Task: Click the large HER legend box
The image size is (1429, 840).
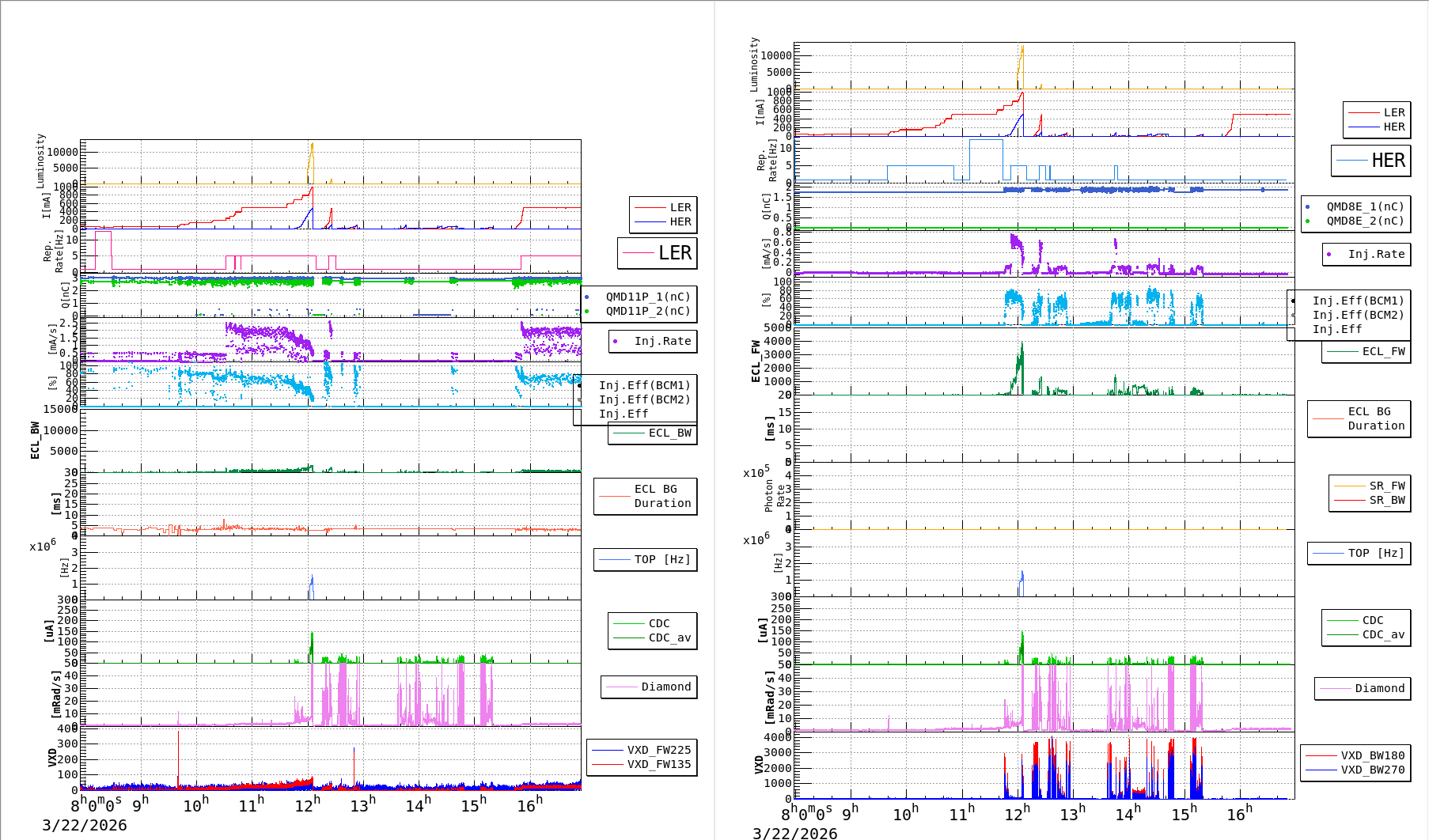Action: (x=1370, y=161)
